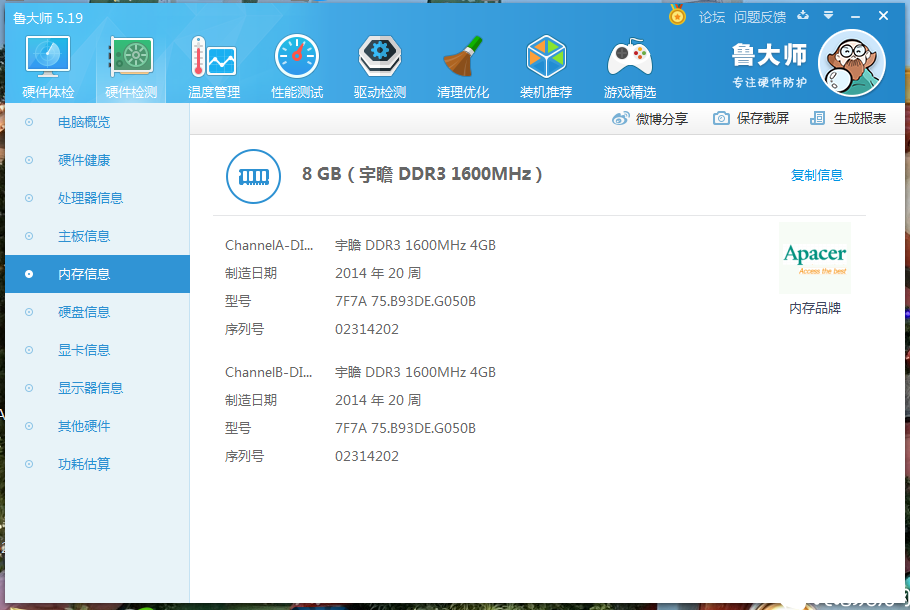Click ChannelA manufacture date 2014 年 20 周

click(378, 273)
